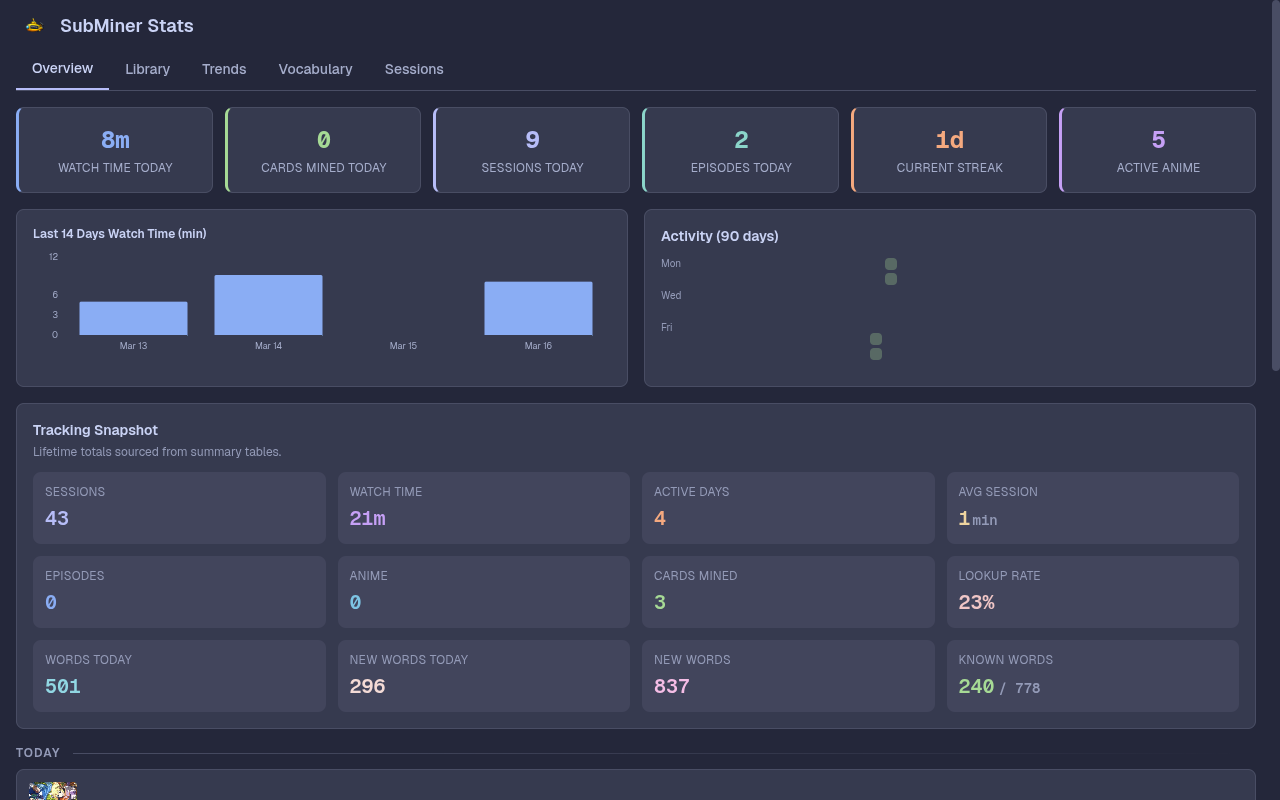Screen dimensions: 1280x800
Task: Select the Active Anime card showing 5
Action: tap(1157, 150)
